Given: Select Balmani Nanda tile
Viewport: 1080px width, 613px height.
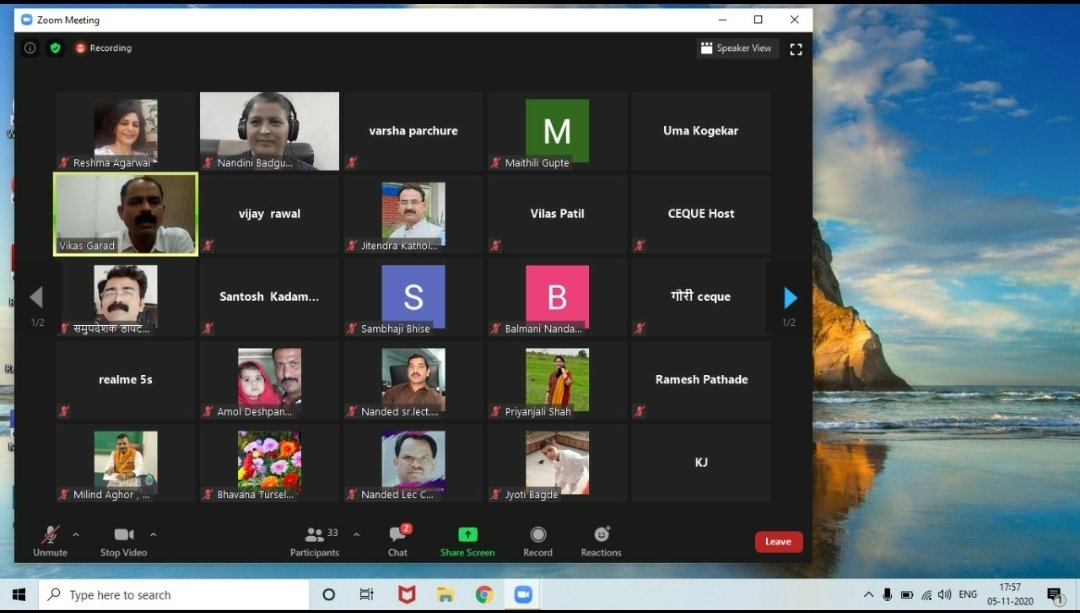Looking at the screenshot, I should coord(557,297).
